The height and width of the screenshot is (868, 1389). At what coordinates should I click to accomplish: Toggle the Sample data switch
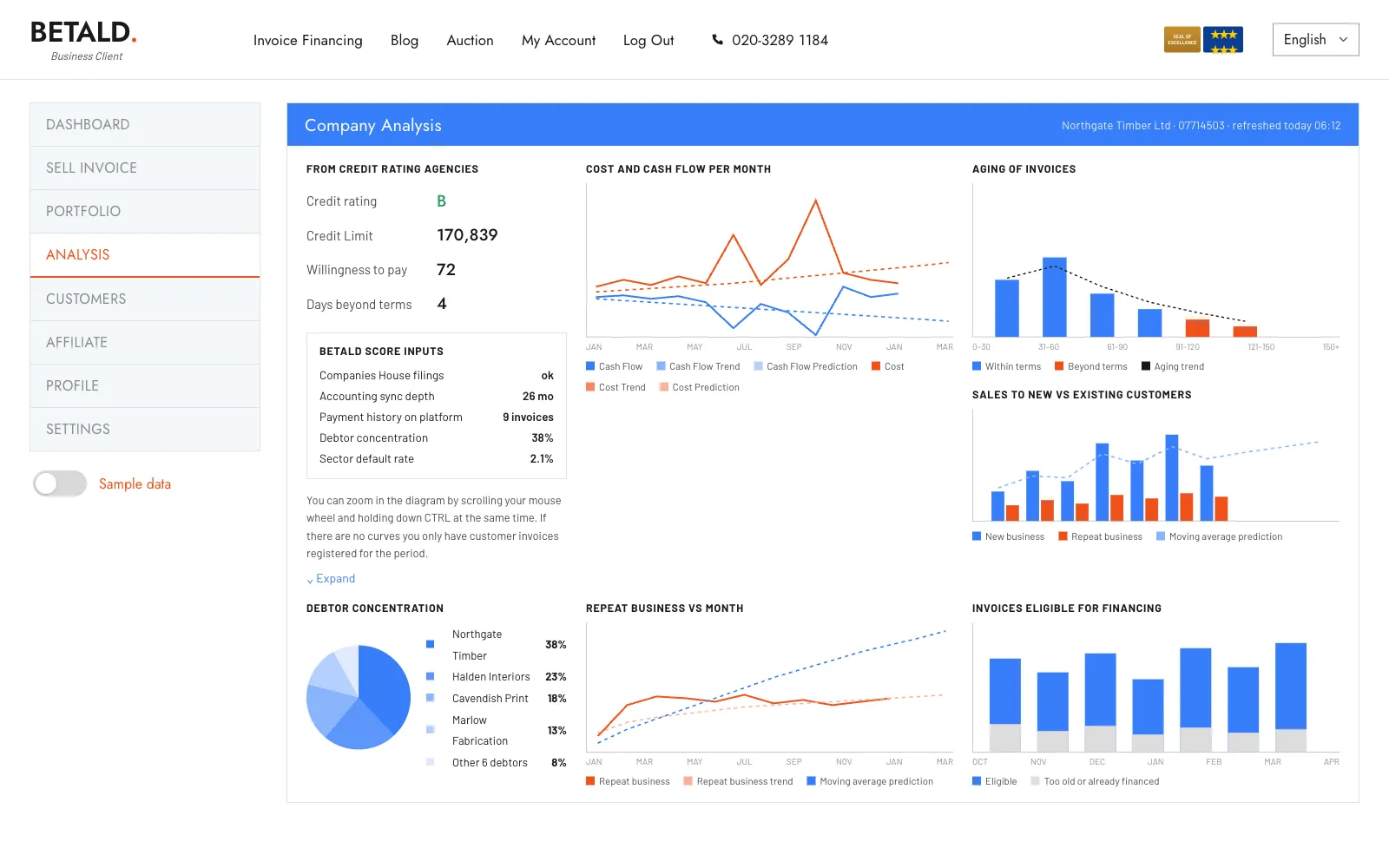[x=60, y=483]
